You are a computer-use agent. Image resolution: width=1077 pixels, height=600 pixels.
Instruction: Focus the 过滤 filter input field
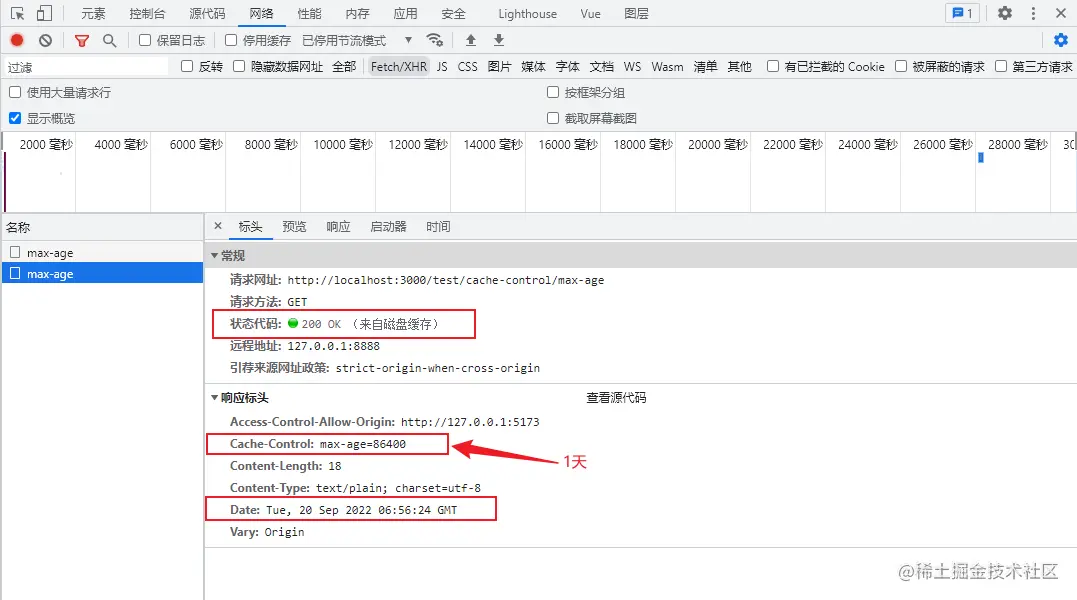(x=86, y=67)
